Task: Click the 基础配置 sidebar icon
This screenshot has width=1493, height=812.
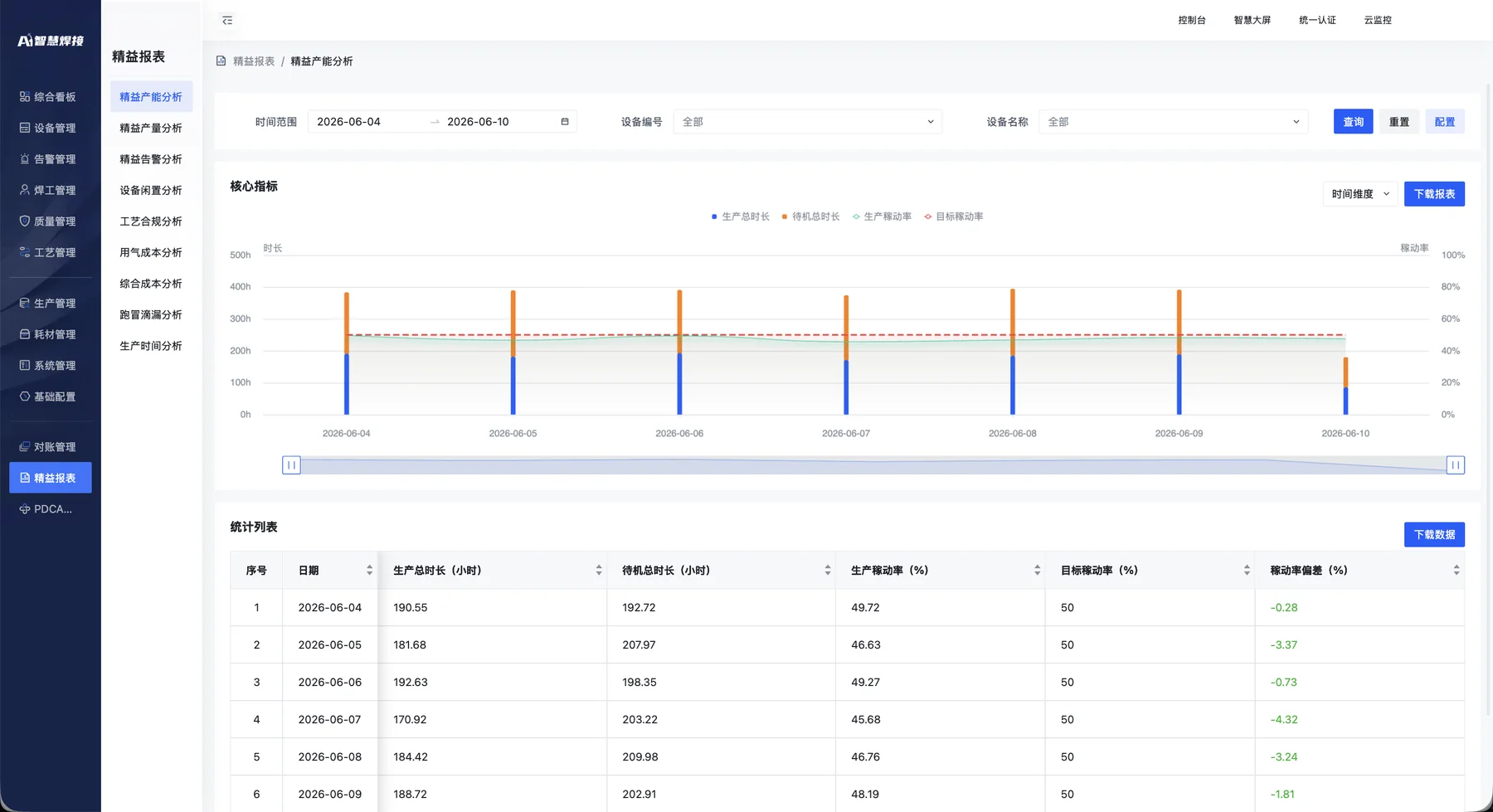Action: coord(25,396)
